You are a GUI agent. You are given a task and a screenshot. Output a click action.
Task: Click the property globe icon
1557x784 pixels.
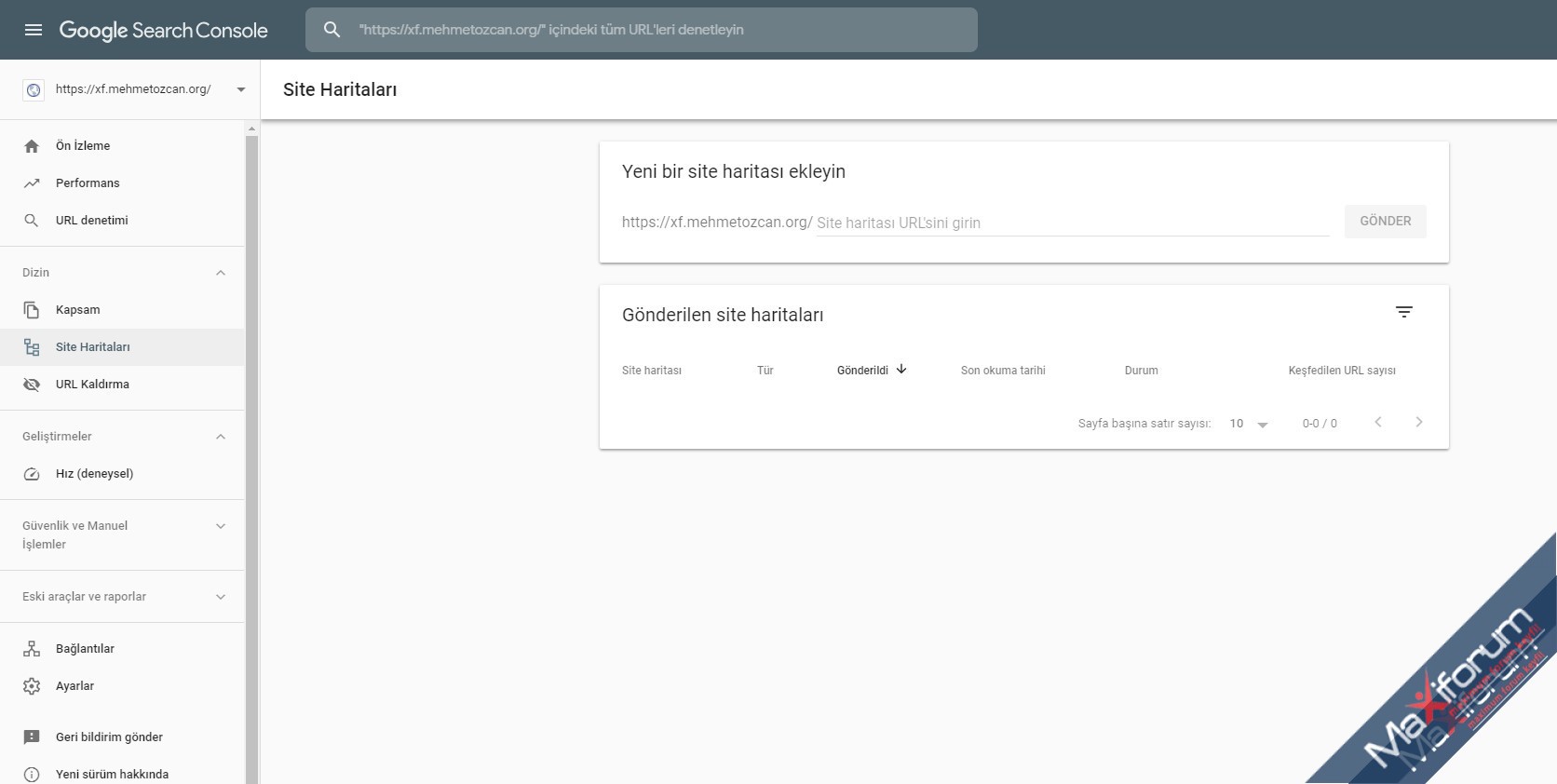point(34,90)
